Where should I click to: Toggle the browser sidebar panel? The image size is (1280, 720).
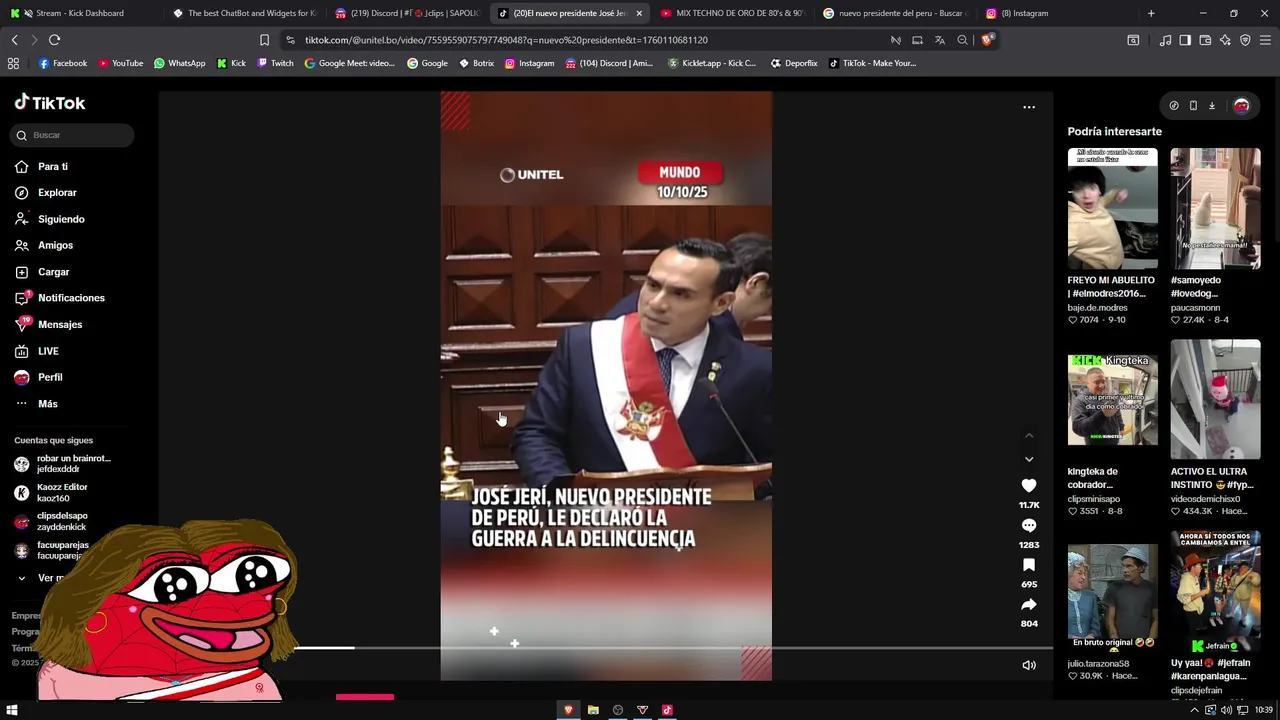tap(1185, 40)
